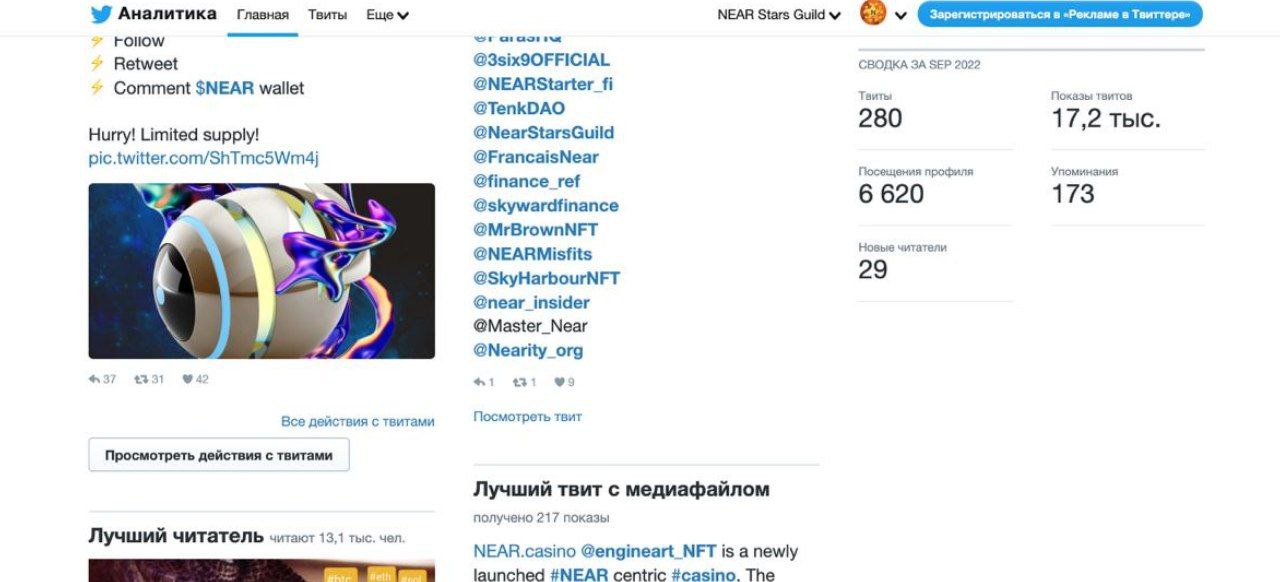Open the Посмотреть твит link
1280x582 pixels.
(527, 416)
